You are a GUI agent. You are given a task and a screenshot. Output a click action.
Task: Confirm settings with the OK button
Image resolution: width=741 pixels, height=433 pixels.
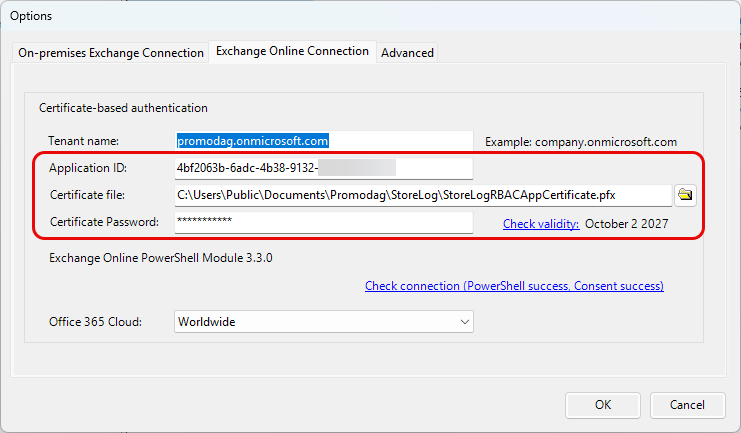click(603, 405)
